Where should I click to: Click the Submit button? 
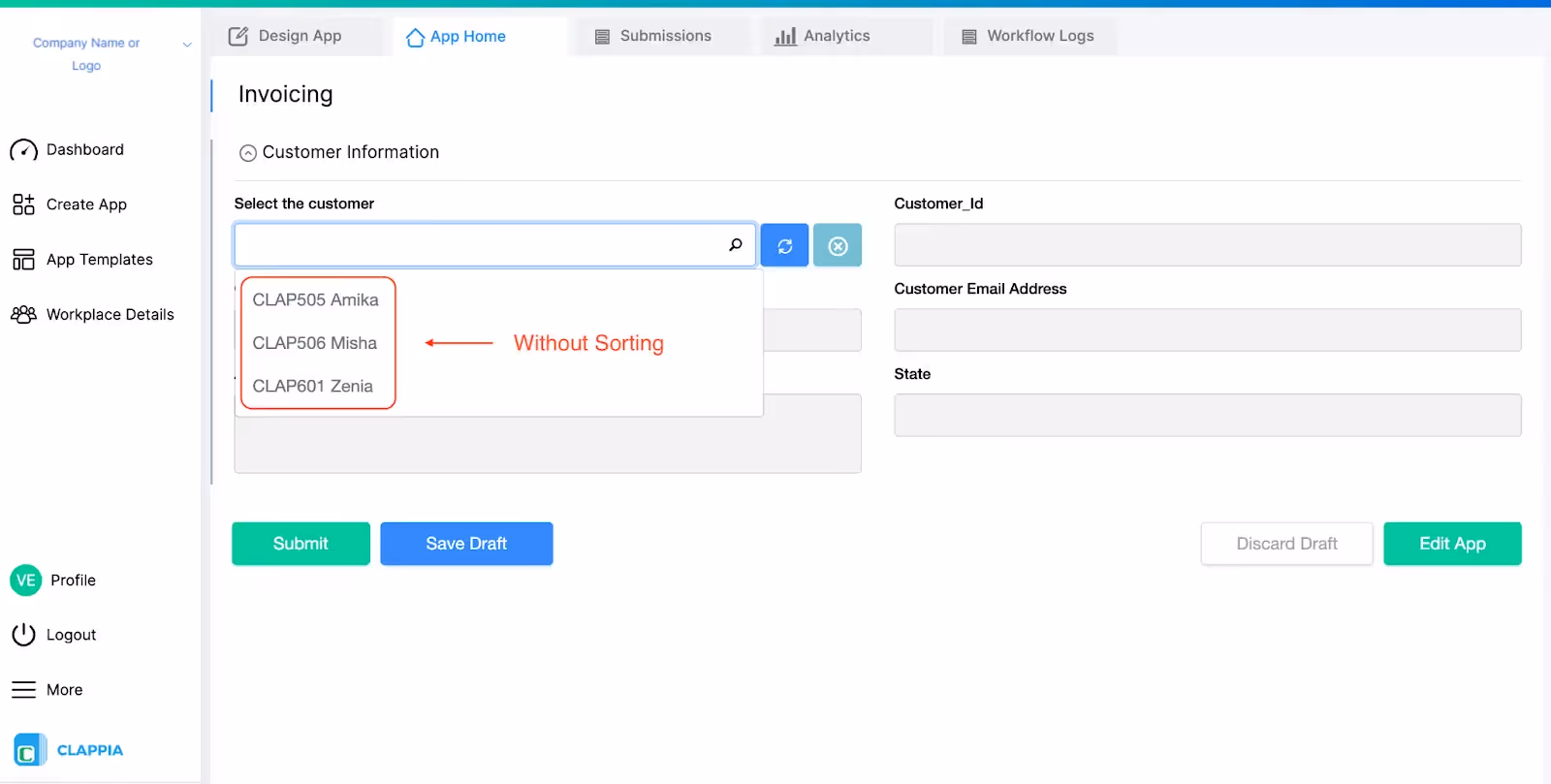[301, 544]
